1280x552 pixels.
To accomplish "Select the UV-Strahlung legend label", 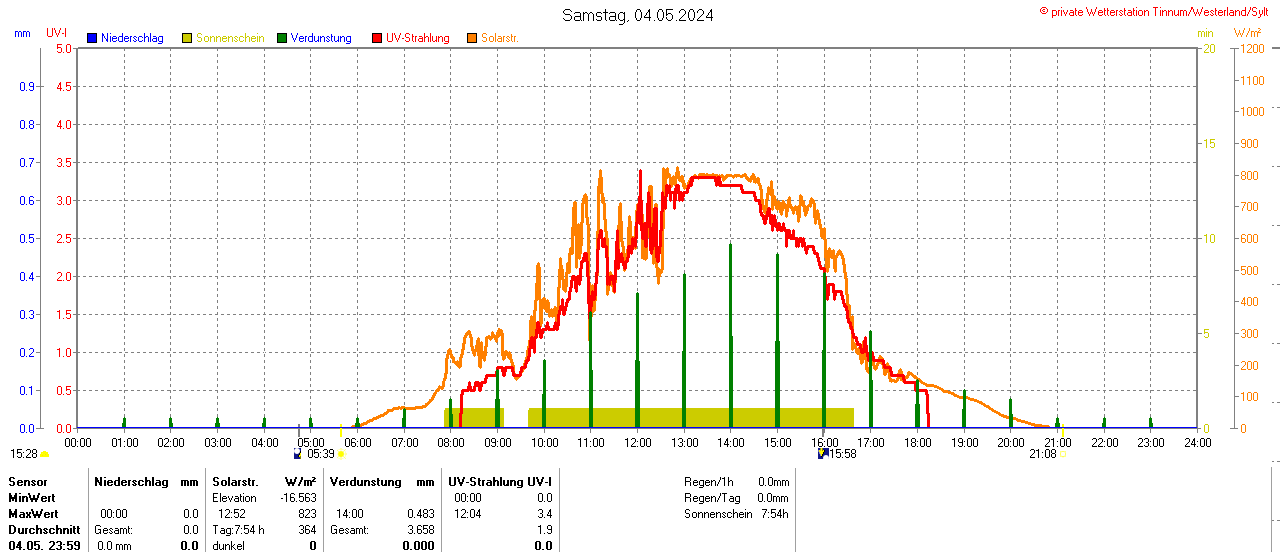I will click(418, 38).
